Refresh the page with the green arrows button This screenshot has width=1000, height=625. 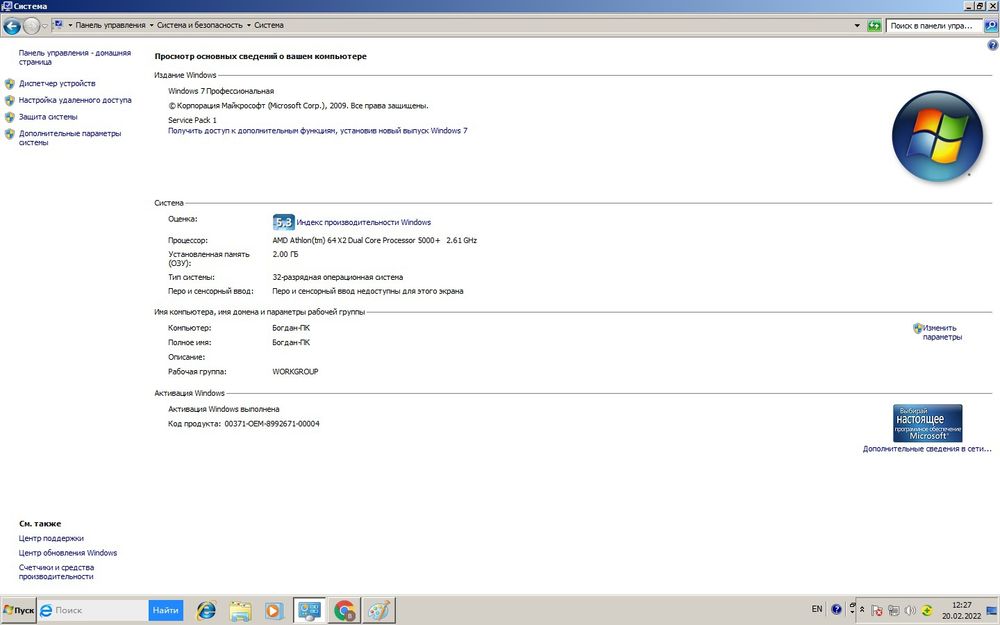click(874, 26)
